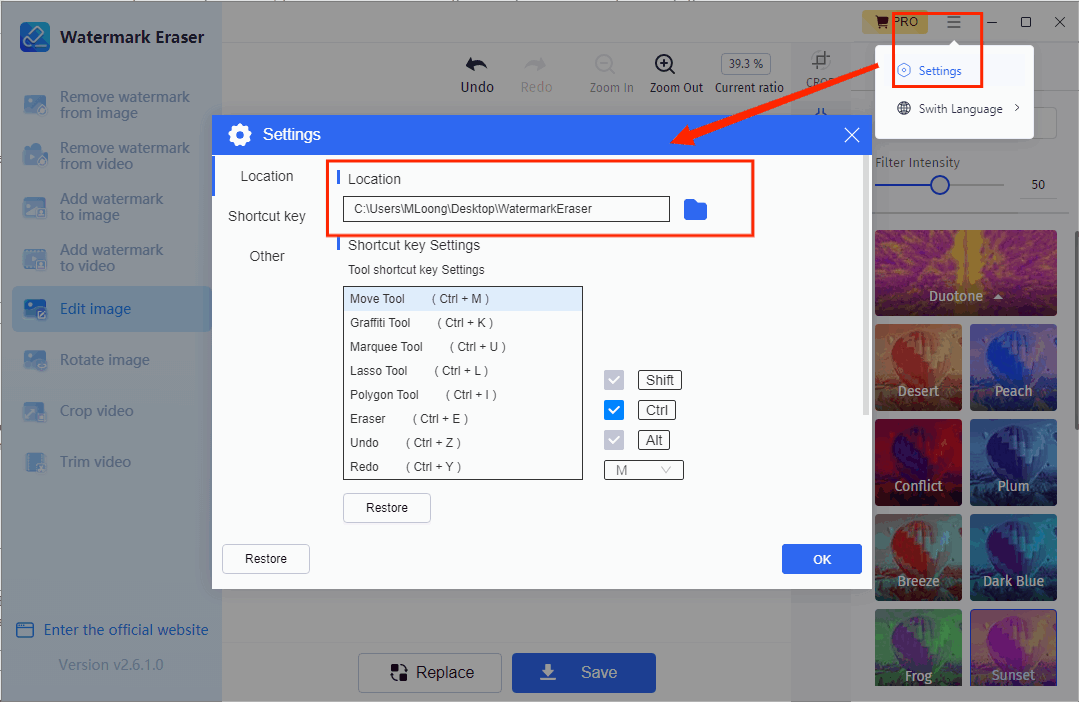Click the PRO cart badge
1079x702 pixels.
click(x=895, y=22)
